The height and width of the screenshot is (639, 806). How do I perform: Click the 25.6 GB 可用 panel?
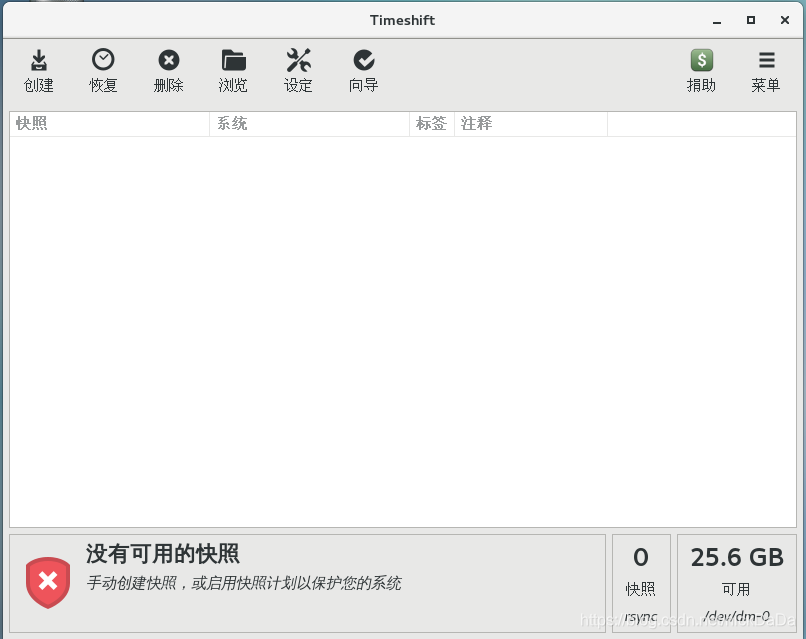tap(737, 583)
